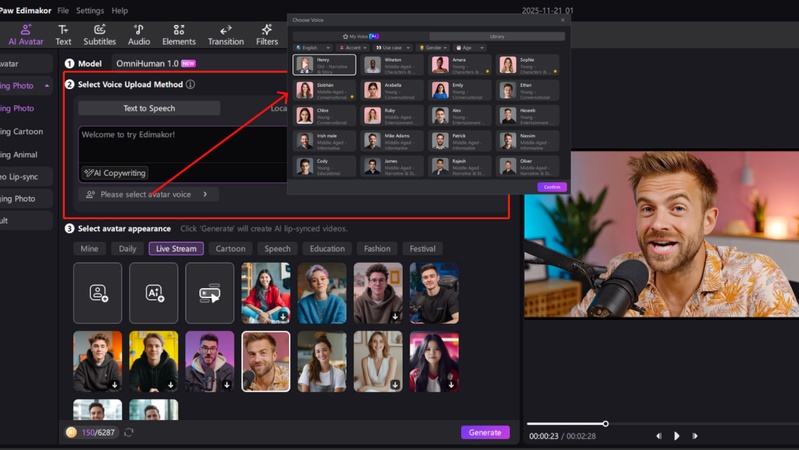This screenshot has height=450, width=799.
Task: Open the Subtitles tool in top toolbar
Action: click(100, 35)
